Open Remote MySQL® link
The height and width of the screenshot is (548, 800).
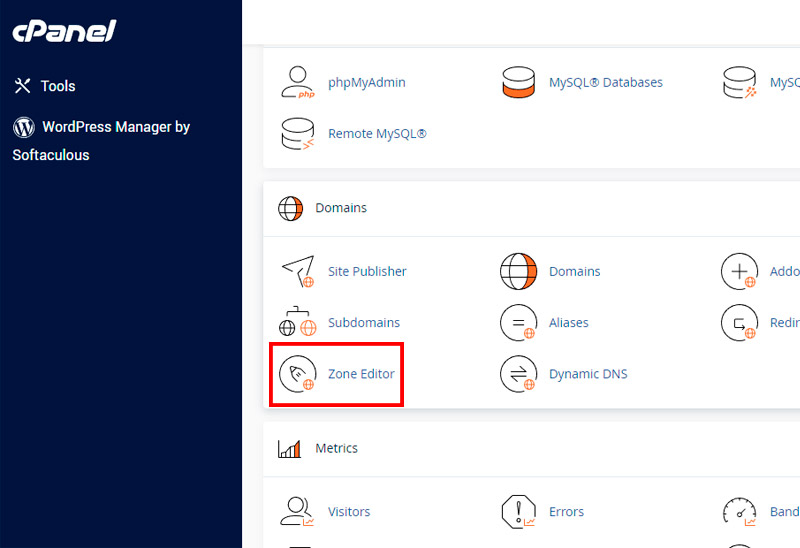tap(377, 134)
